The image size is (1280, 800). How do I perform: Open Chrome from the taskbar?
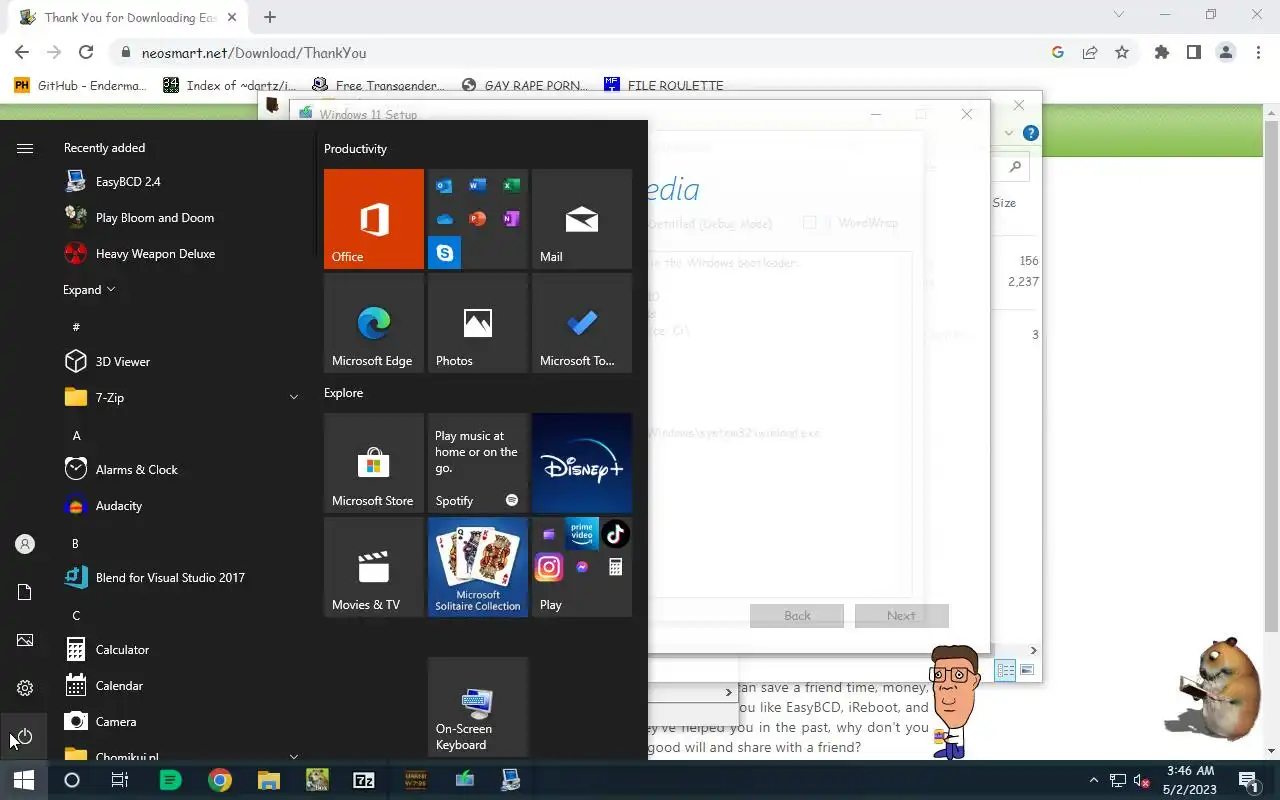coord(220,780)
